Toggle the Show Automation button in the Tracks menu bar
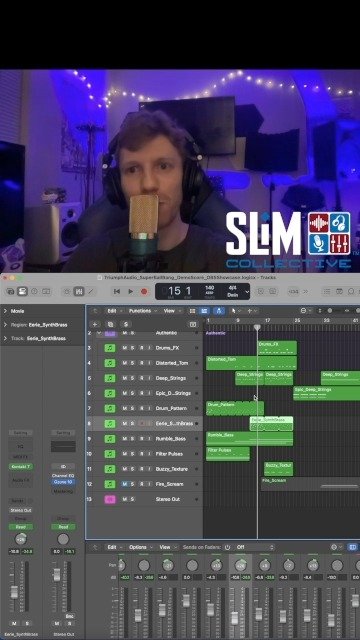Image resolution: width=360 pixels, height=640 pixels. pyautogui.click(x=192, y=311)
